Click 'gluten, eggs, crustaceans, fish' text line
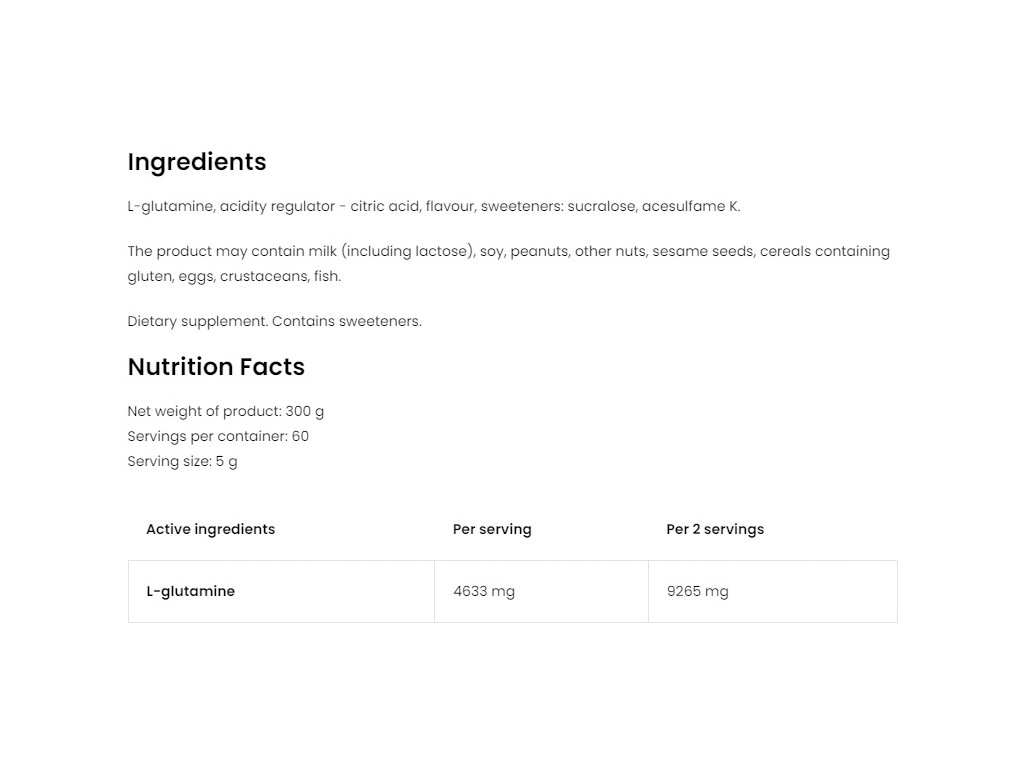Image resolution: width=1024 pixels, height=768 pixels. (234, 276)
